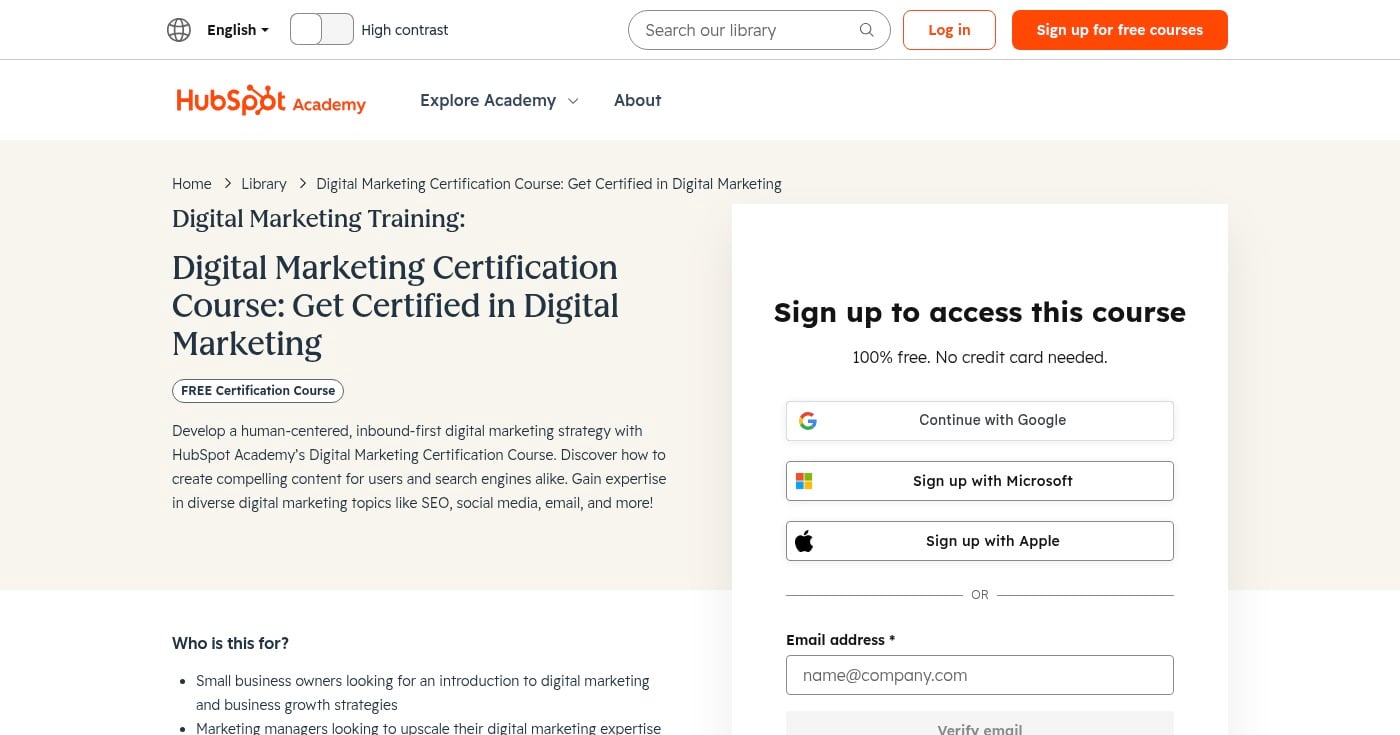Click 'Sign up to access this course' heading
Screen dimensions: 1400x735
980,312
